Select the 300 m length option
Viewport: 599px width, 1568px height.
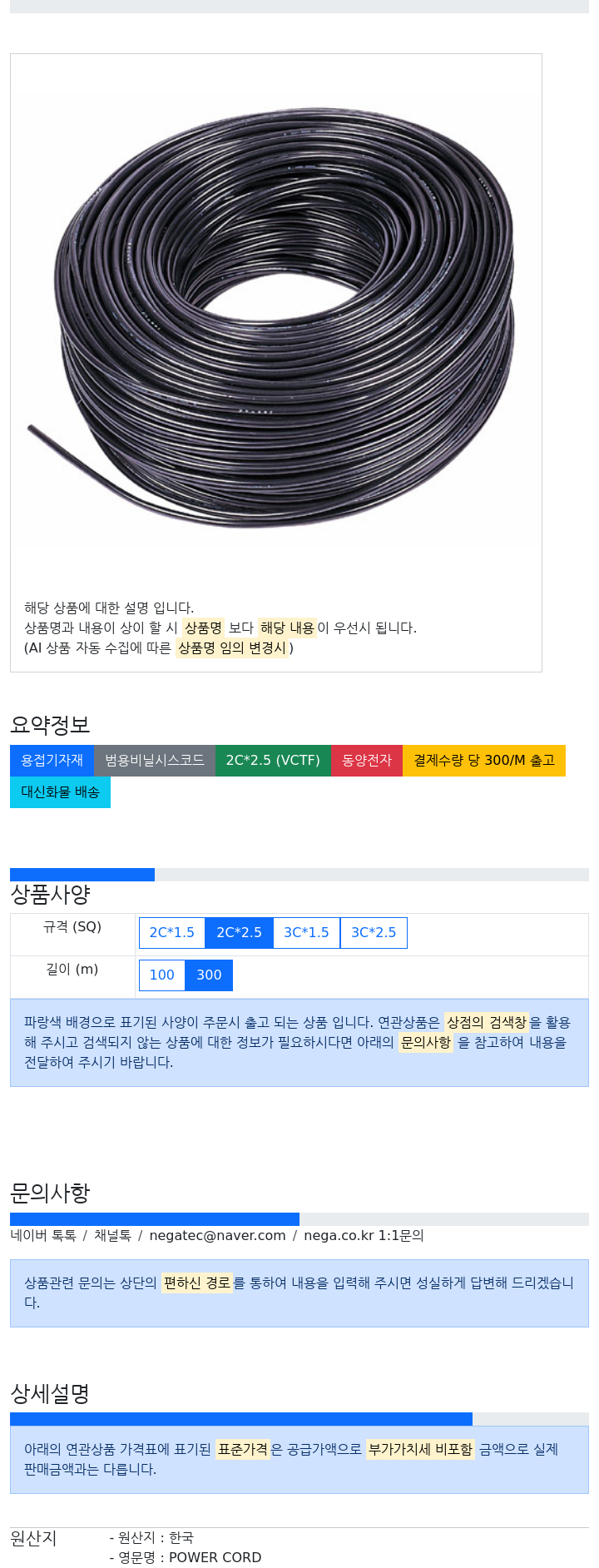(x=209, y=975)
